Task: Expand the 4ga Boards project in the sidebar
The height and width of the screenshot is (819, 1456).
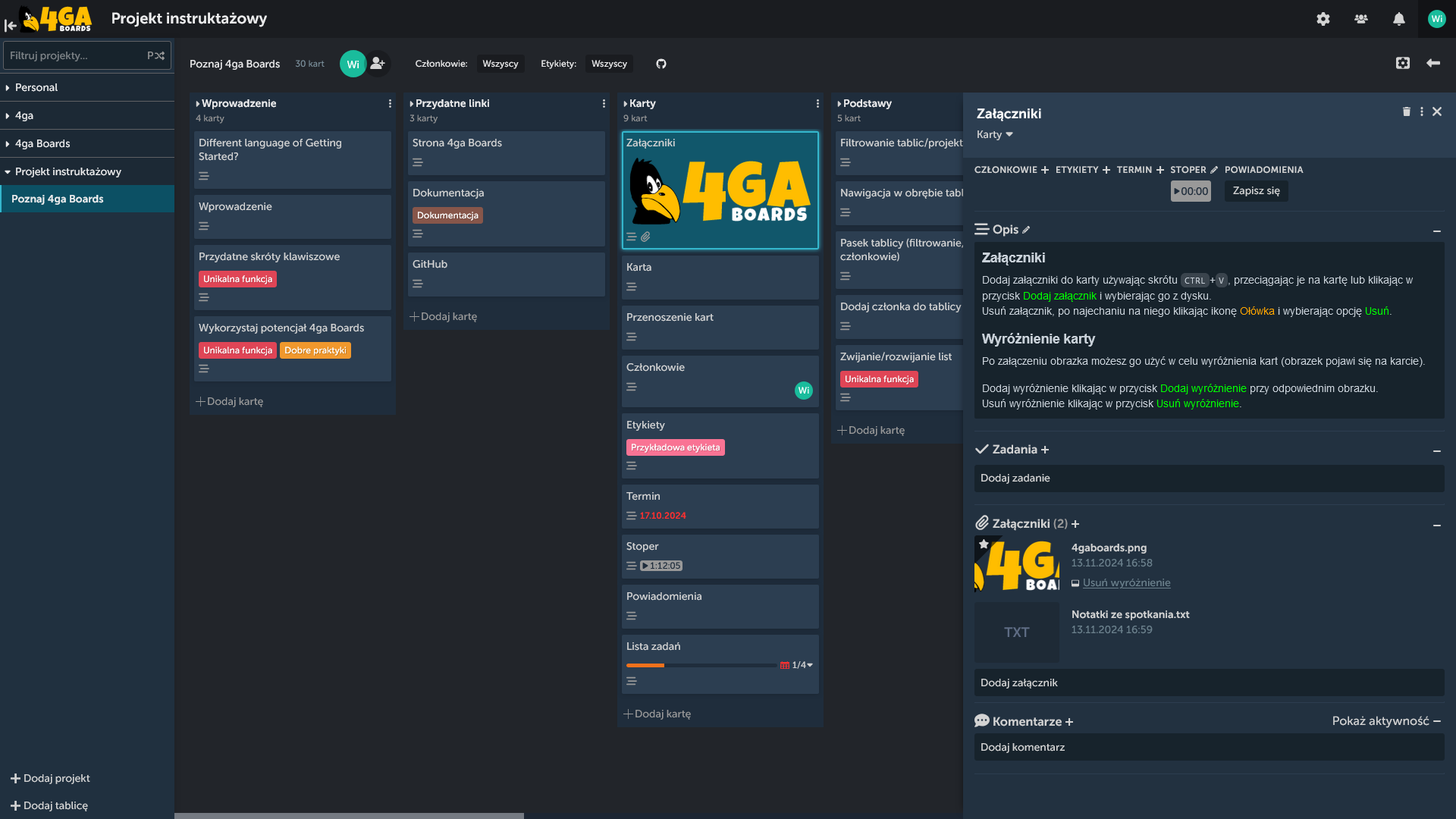Action: click(x=8, y=144)
